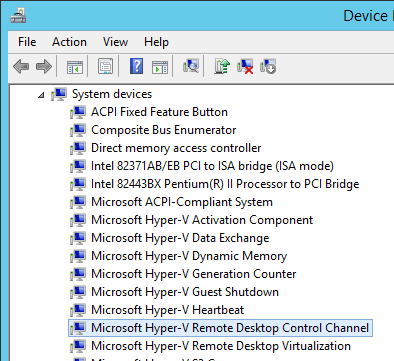Select Microsoft Hyper-V Heartbeat device

[x=168, y=310]
